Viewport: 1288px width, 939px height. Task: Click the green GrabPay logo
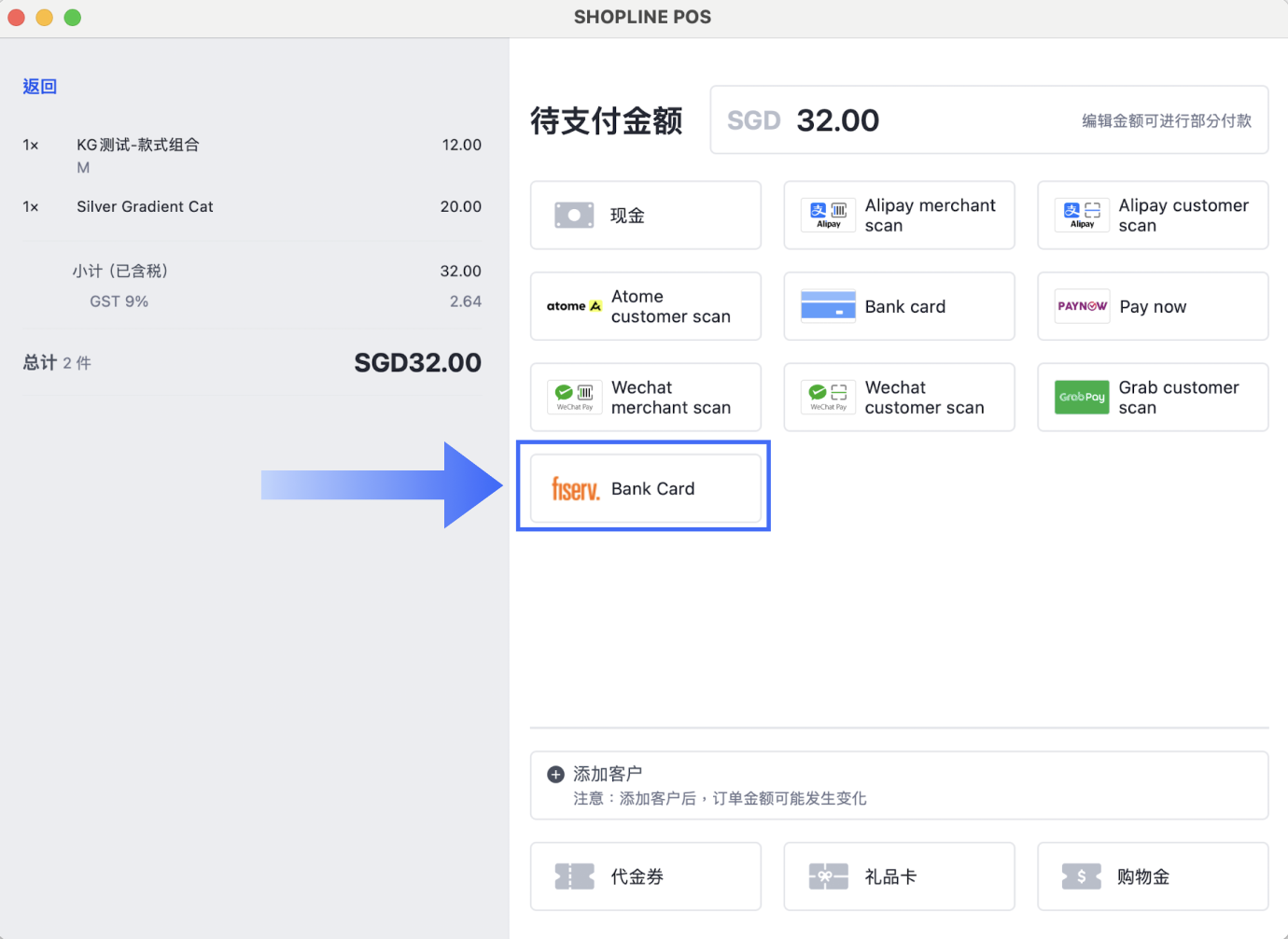pyautogui.click(x=1083, y=397)
